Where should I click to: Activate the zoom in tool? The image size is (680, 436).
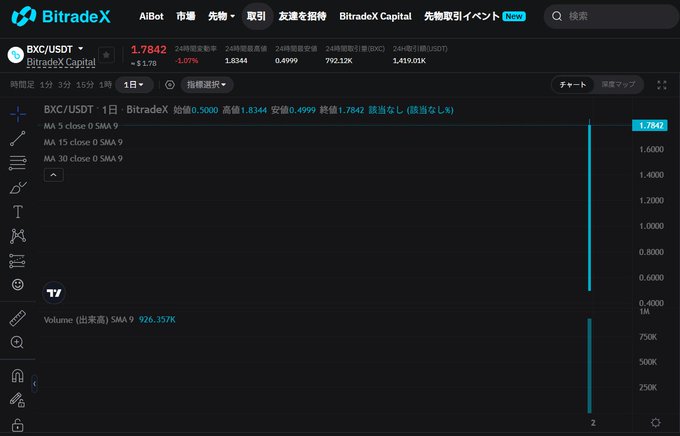(17, 342)
